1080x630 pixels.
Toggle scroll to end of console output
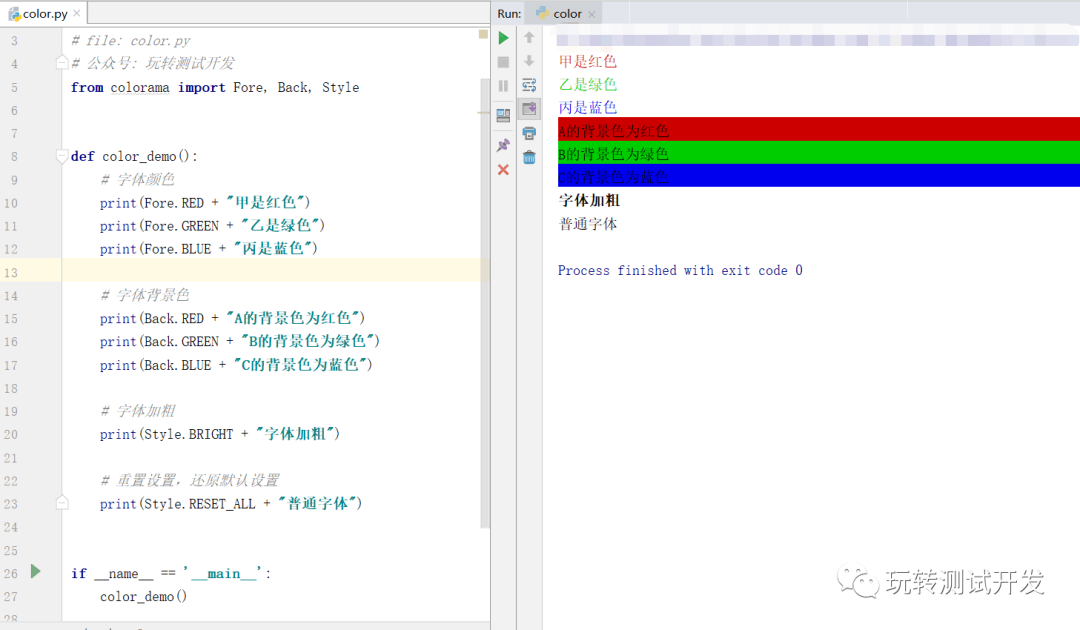tap(529, 109)
